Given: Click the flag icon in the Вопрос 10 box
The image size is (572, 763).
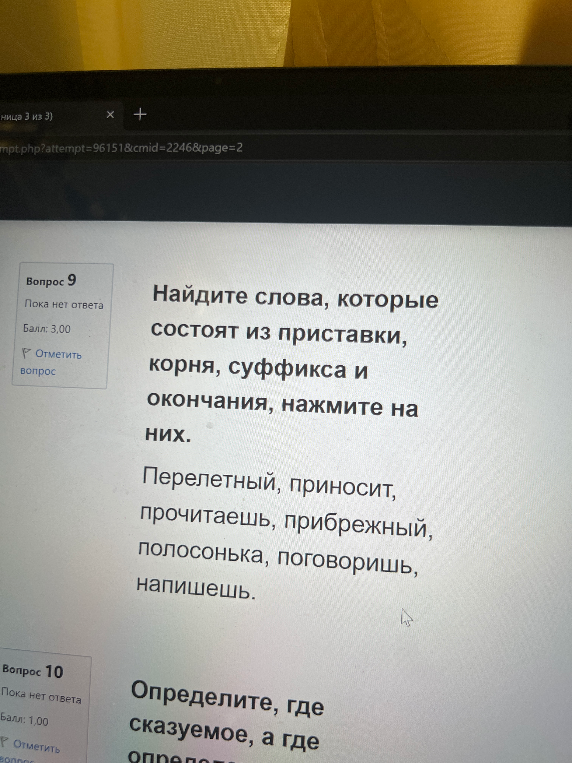Looking at the screenshot, I should click(x=5, y=742).
